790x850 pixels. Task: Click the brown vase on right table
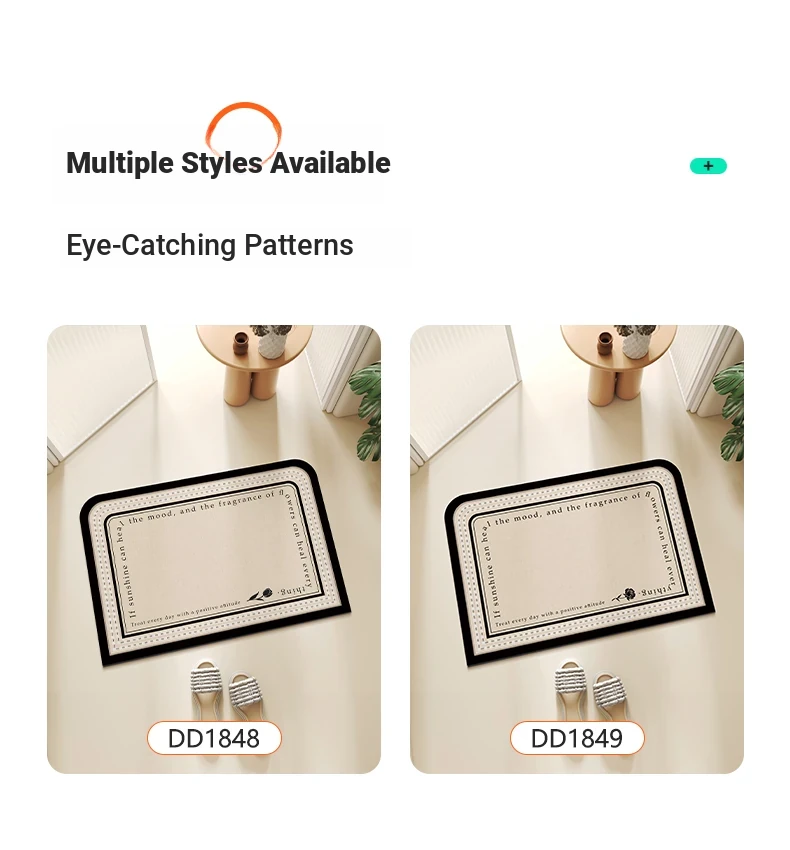point(605,343)
